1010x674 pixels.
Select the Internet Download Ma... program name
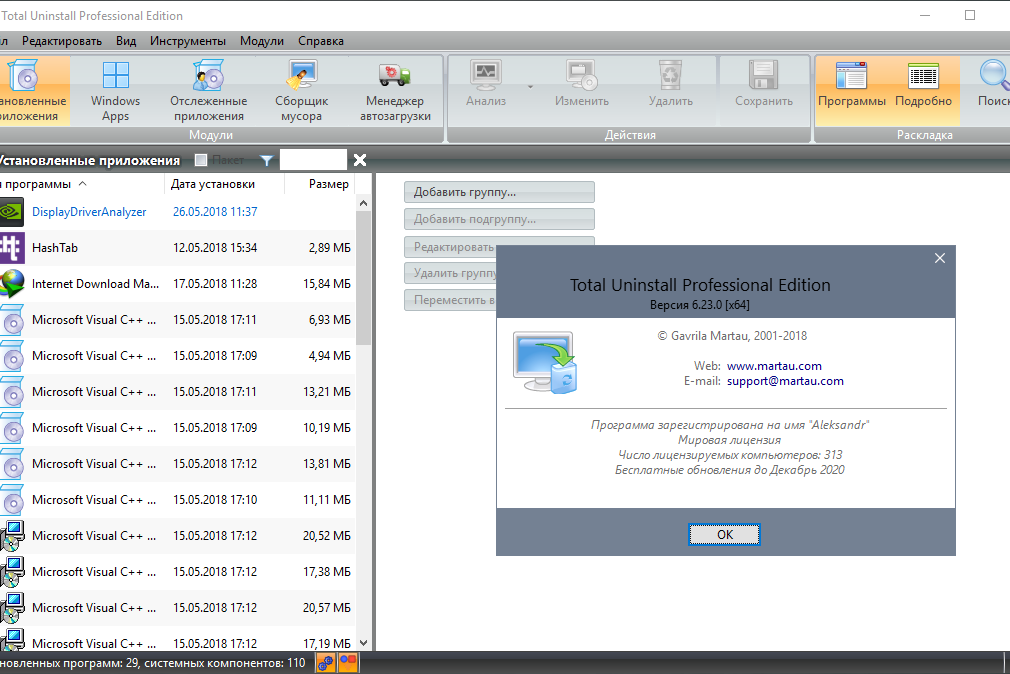pyautogui.click(x=95, y=284)
